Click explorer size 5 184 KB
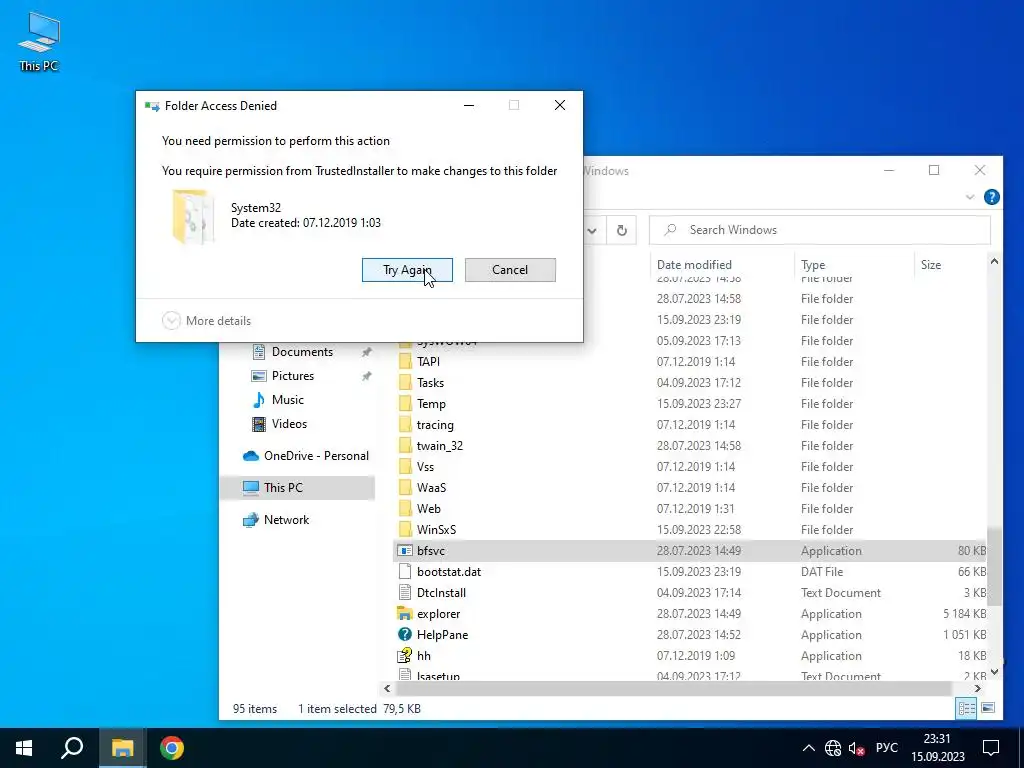1024x768 pixels. [x=965, y=614]
